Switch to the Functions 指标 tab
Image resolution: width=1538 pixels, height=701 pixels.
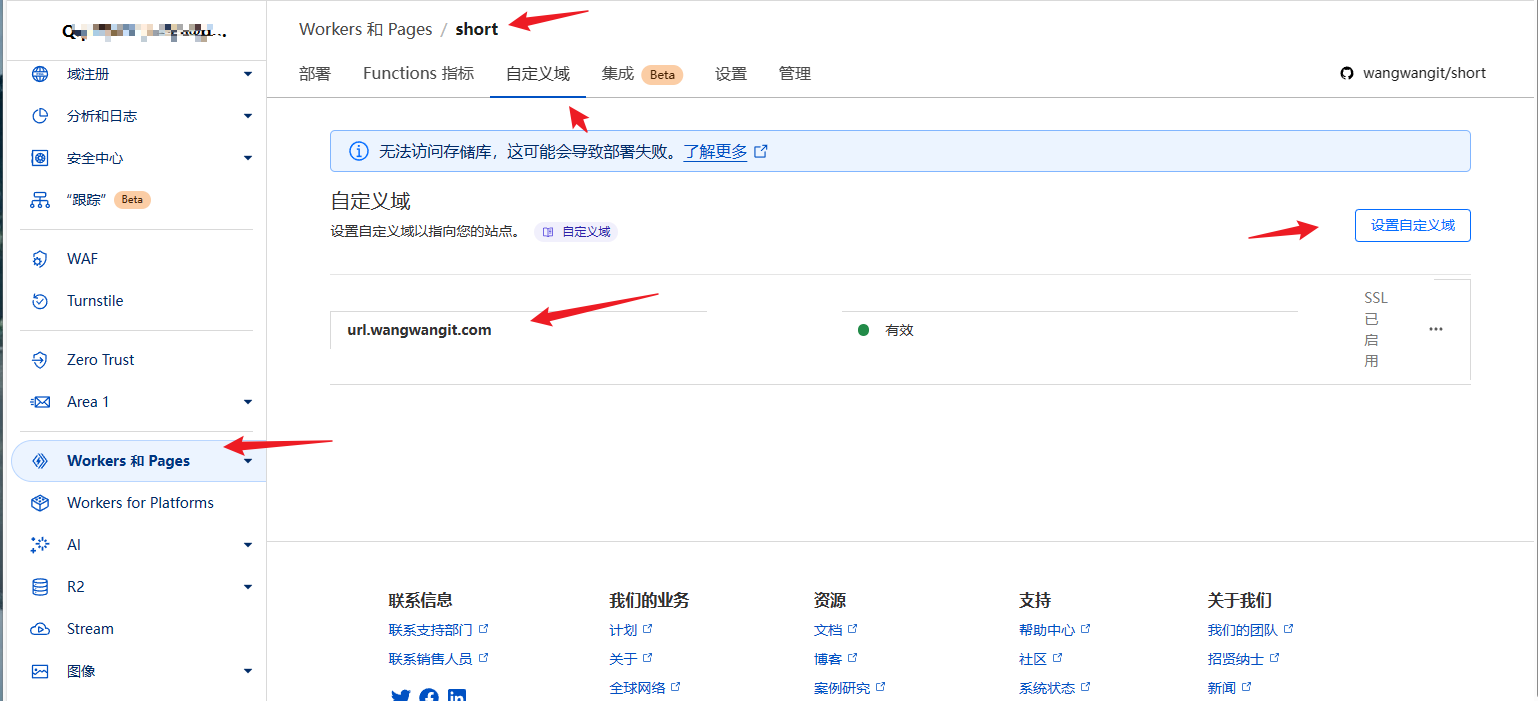click(x=418, y=73)
